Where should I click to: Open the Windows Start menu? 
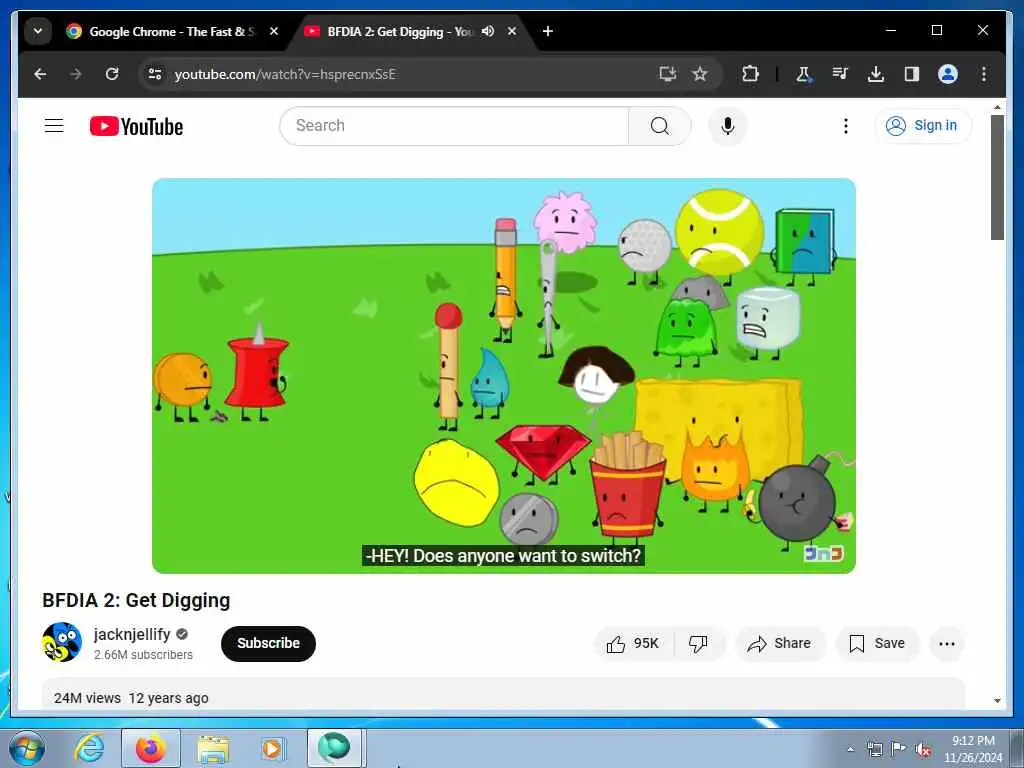26,748
